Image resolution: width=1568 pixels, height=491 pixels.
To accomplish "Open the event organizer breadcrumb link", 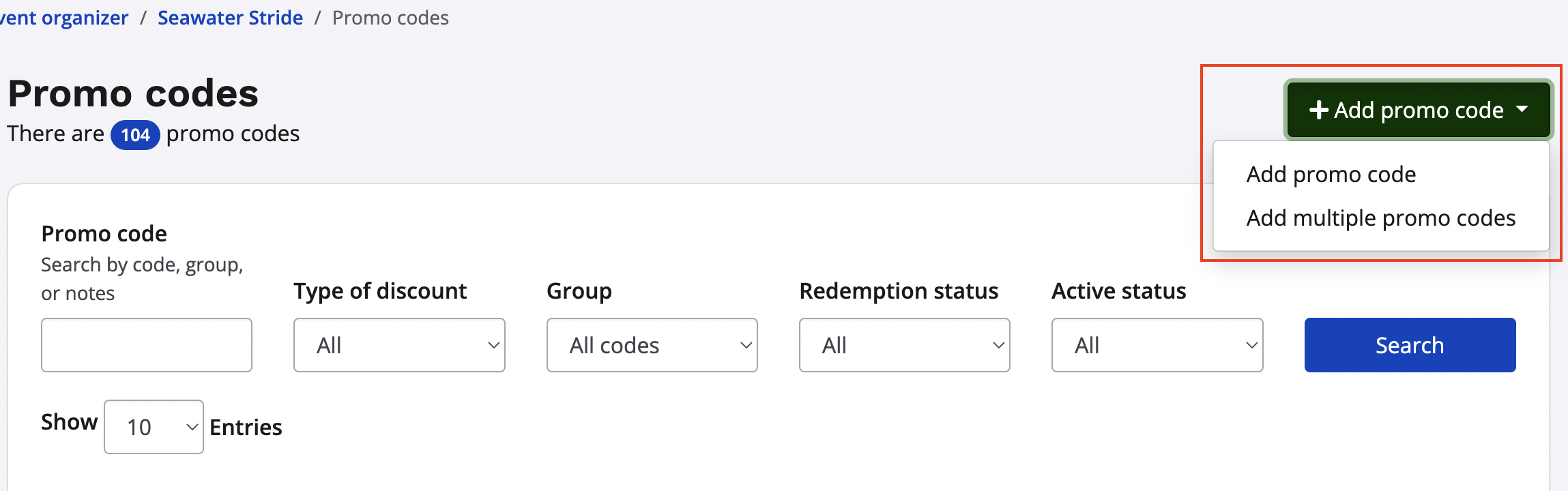I will tap(63, 18).
